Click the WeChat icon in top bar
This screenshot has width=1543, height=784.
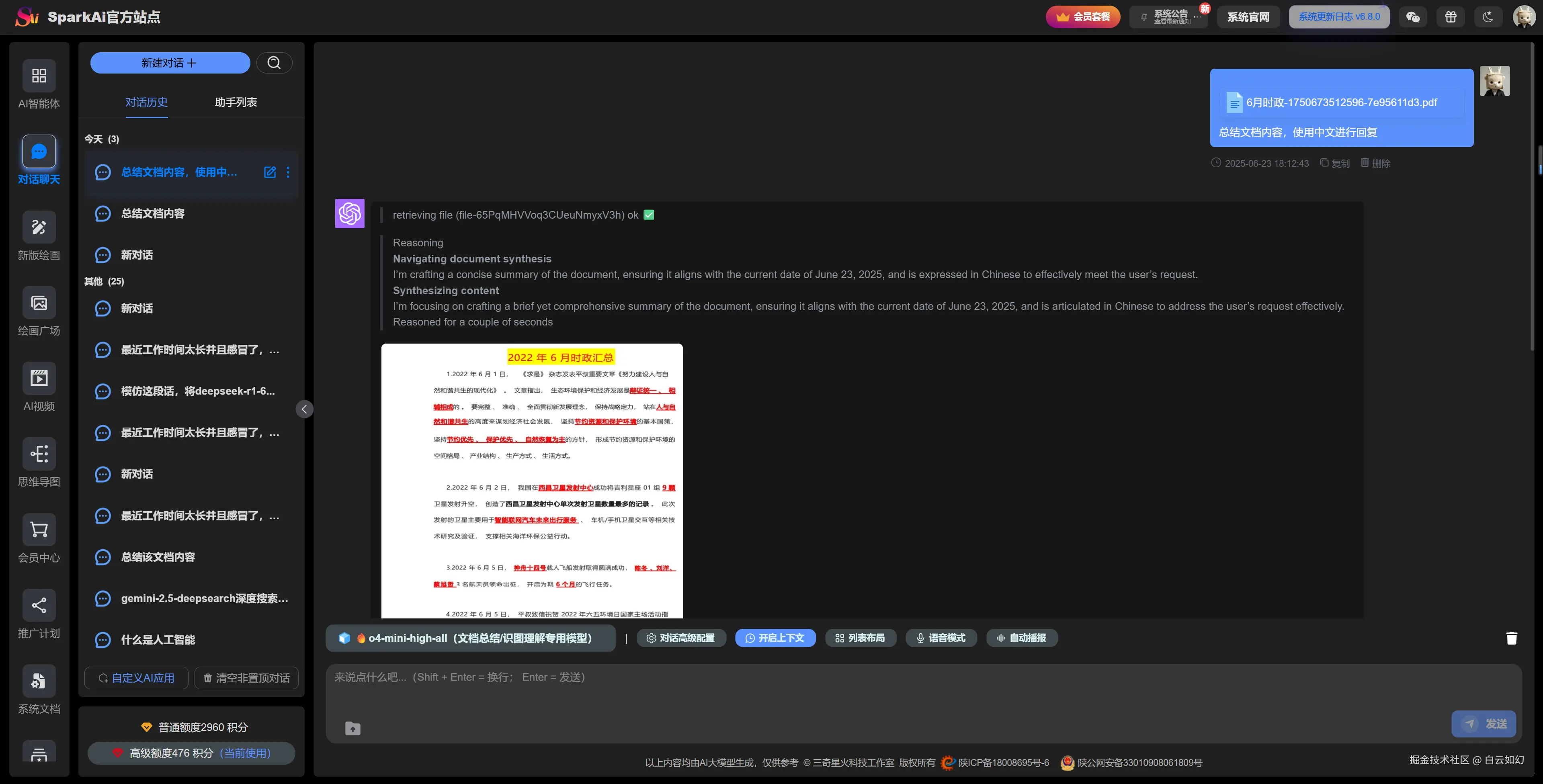coord(1412,17)
